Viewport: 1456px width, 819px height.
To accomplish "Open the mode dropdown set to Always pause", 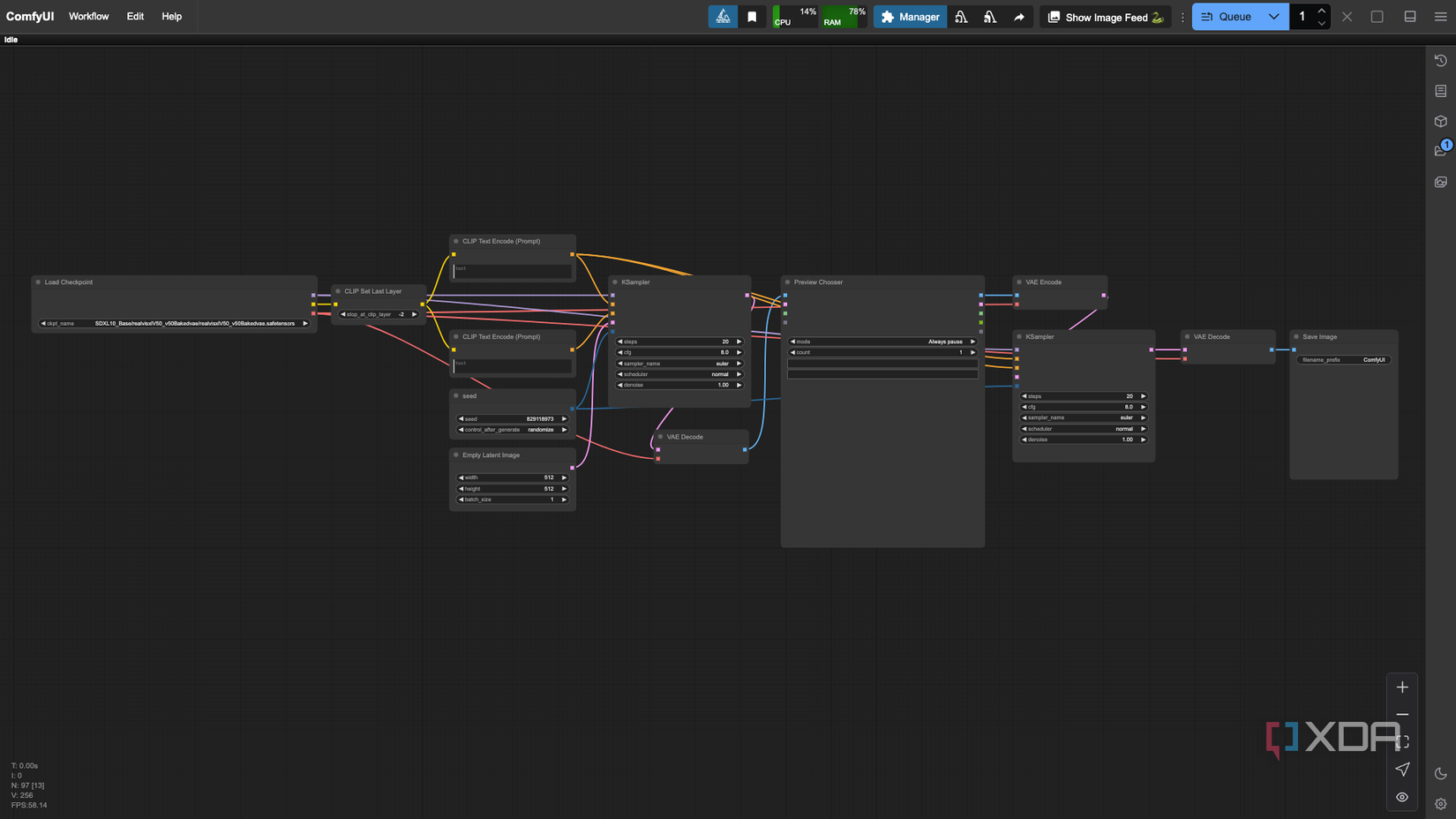I will 882,342.
